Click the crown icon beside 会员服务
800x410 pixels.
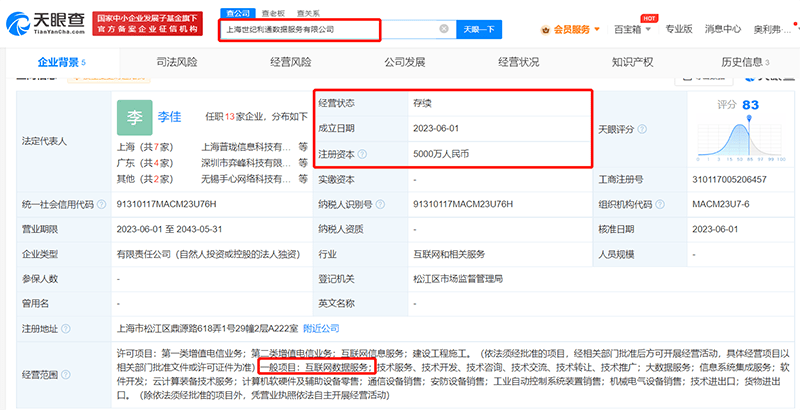(x=546, y=30)
